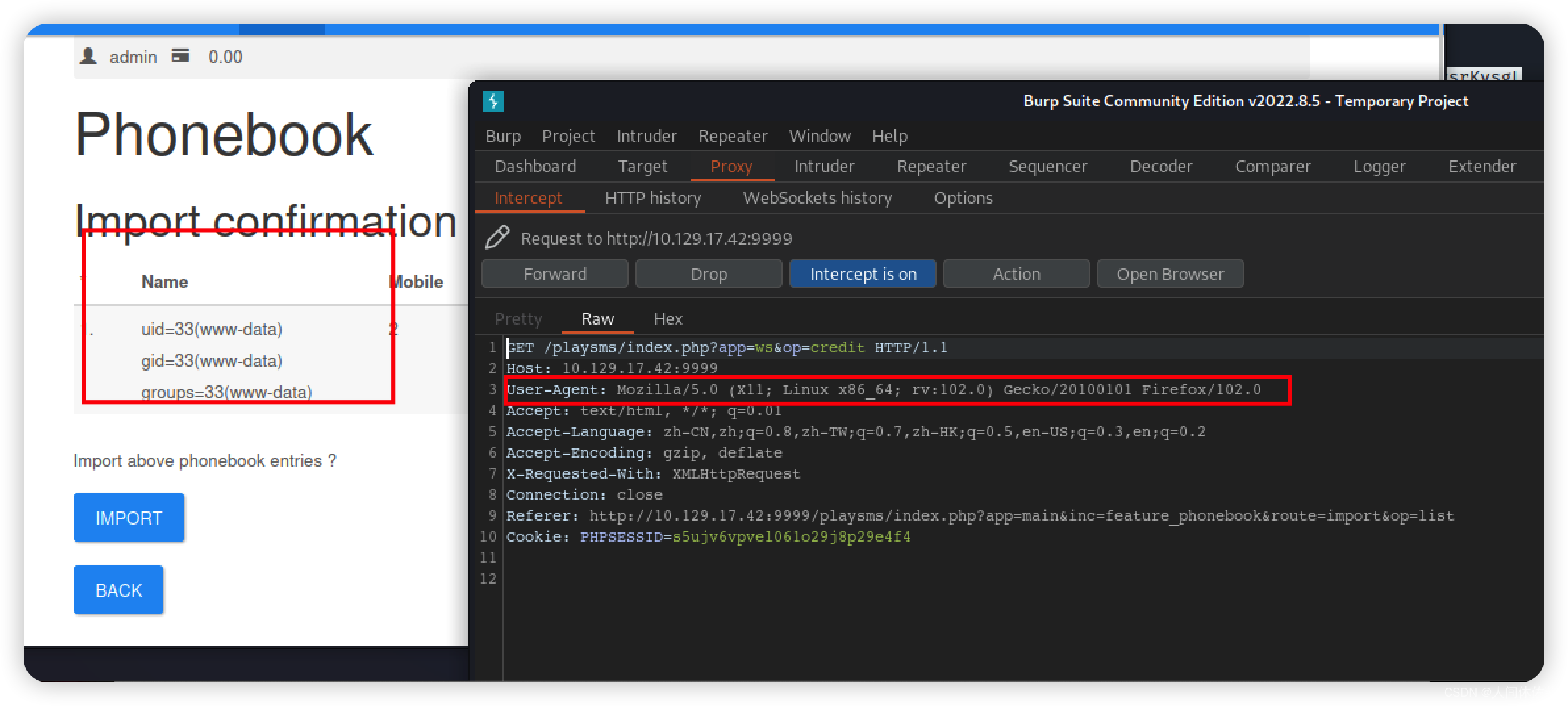
Task: Open the Logger tab
Action: click(x=1379, y=166)
